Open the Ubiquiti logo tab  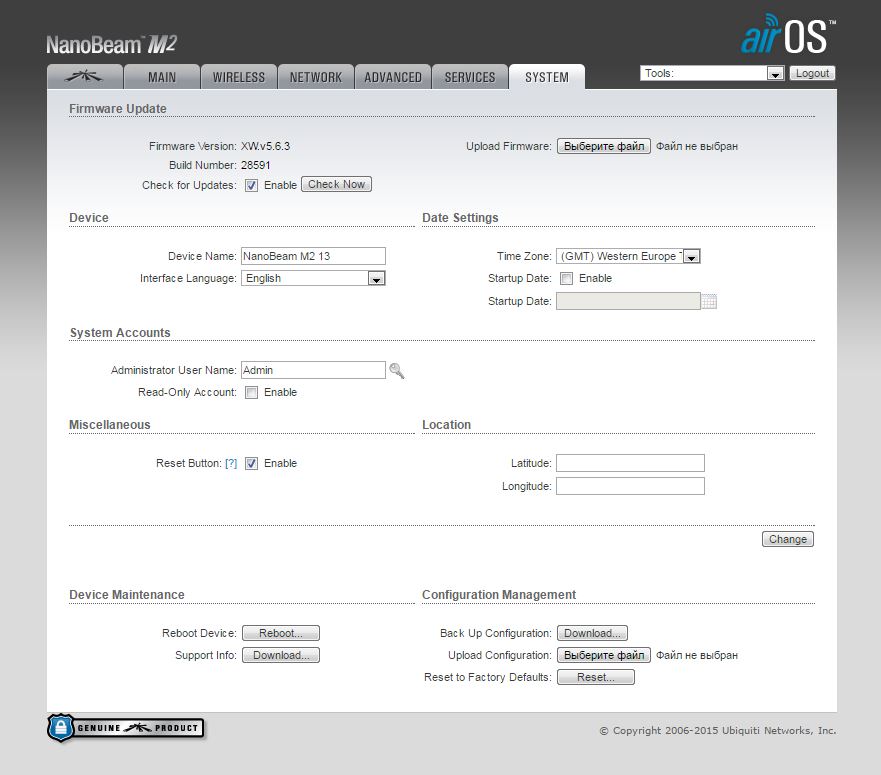click(x=85, y=77)
